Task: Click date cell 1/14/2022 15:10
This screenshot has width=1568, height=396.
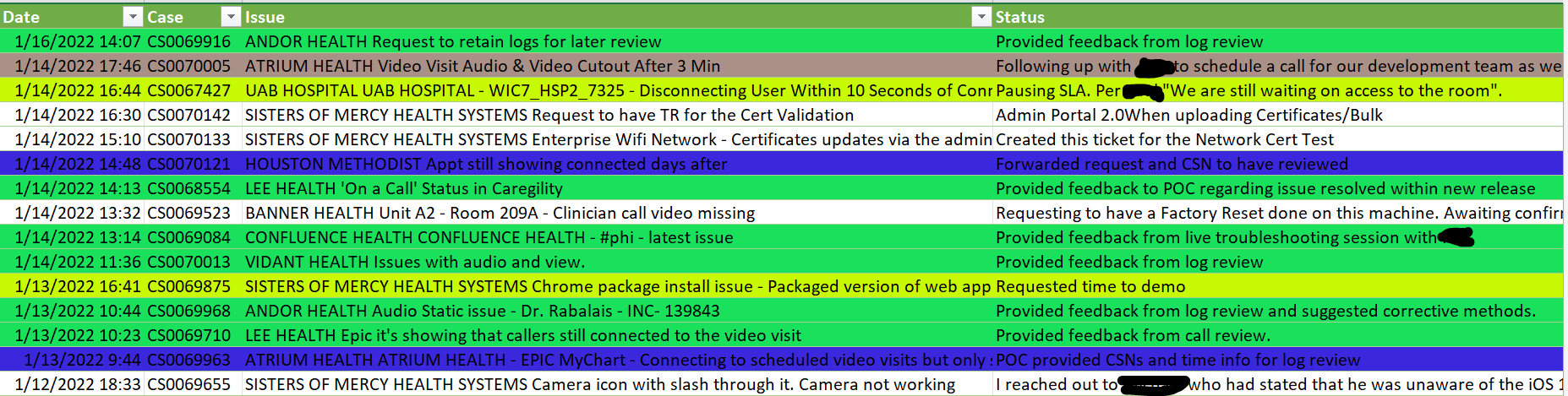Action: click(x=72, y=139)
